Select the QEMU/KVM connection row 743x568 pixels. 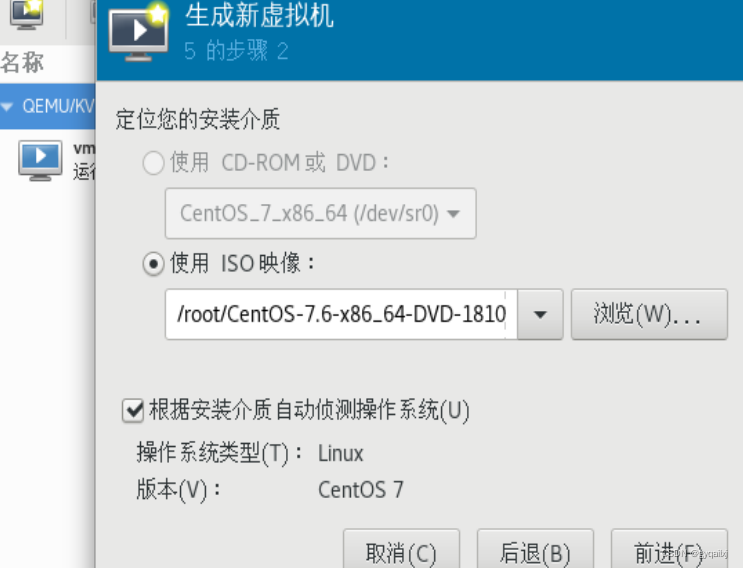coord(47,107)
